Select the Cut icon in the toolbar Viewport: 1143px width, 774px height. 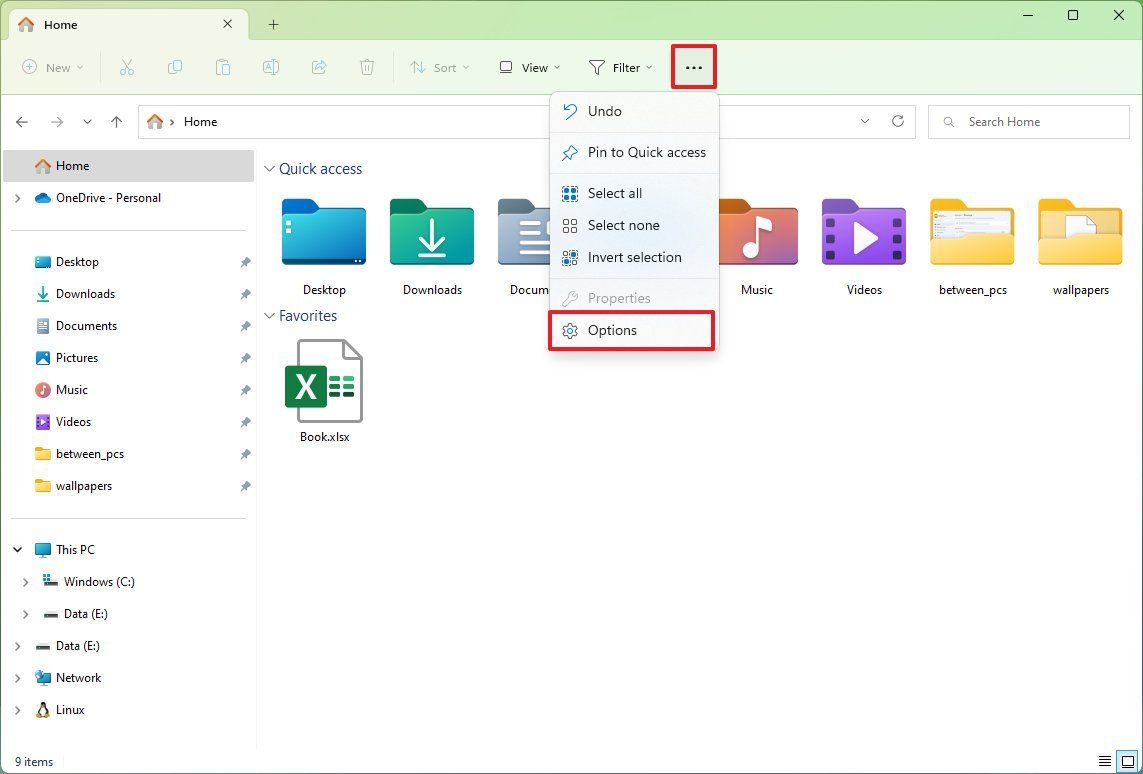click(126, 67)
